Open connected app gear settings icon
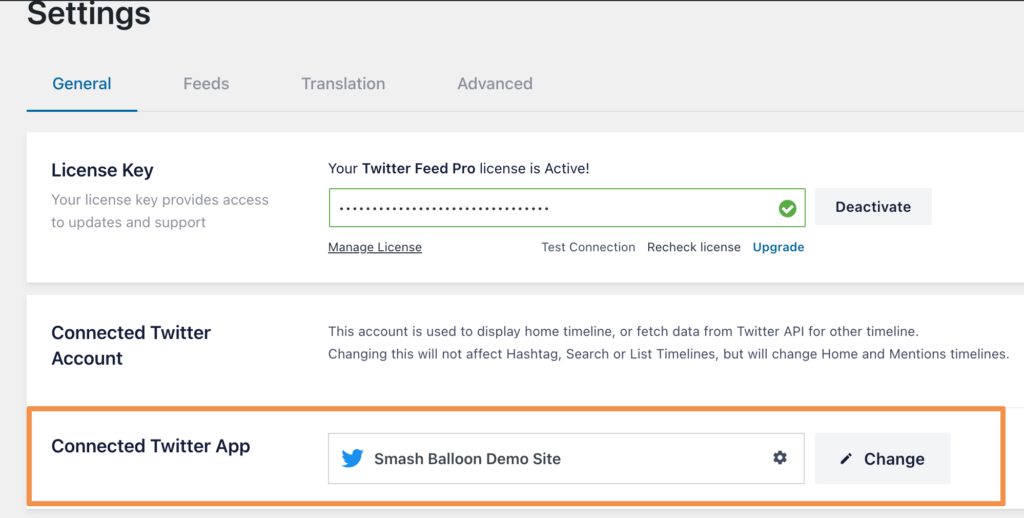This screenshot has height=518, width=1024. [780, 458]
